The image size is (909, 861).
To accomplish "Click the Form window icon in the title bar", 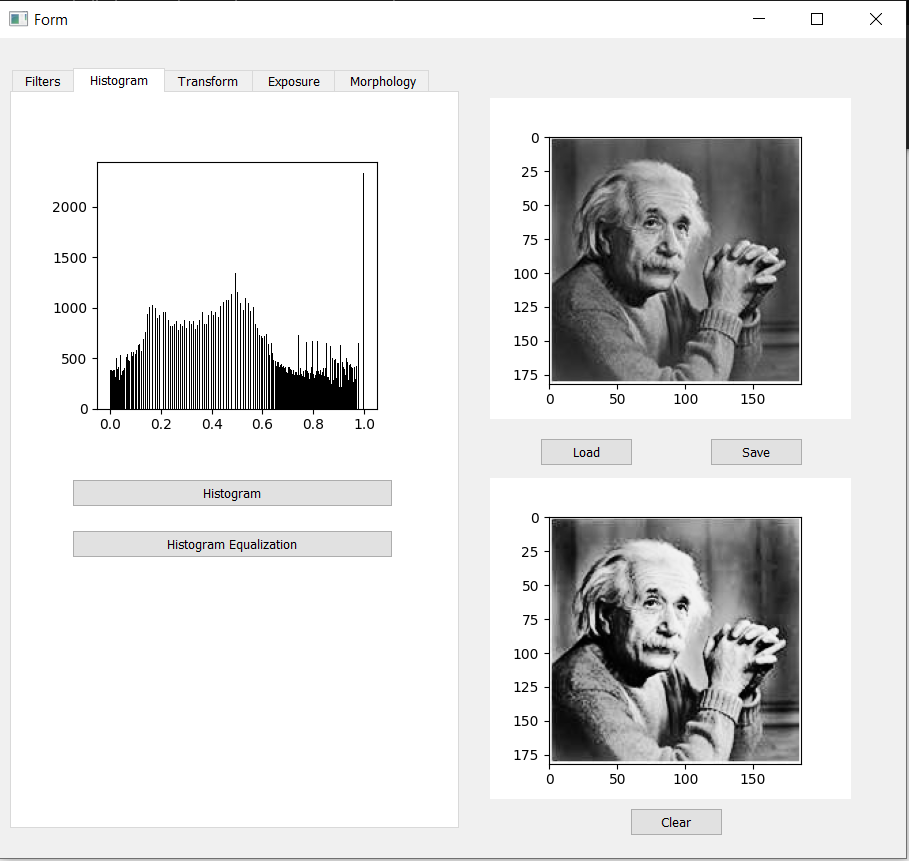I will pos(18,19).
